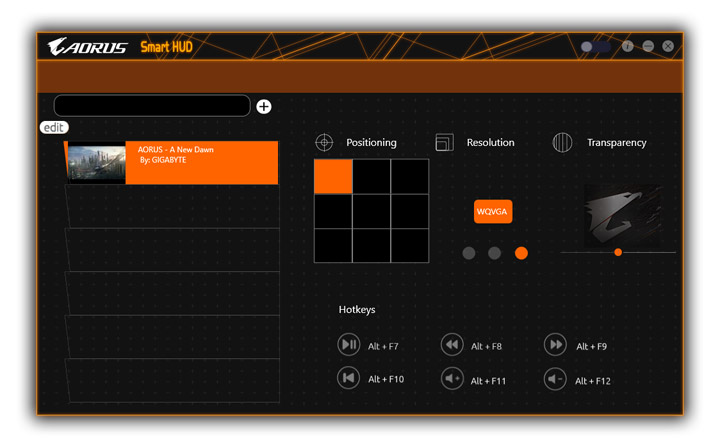Select the middle-right position cell

410,211
